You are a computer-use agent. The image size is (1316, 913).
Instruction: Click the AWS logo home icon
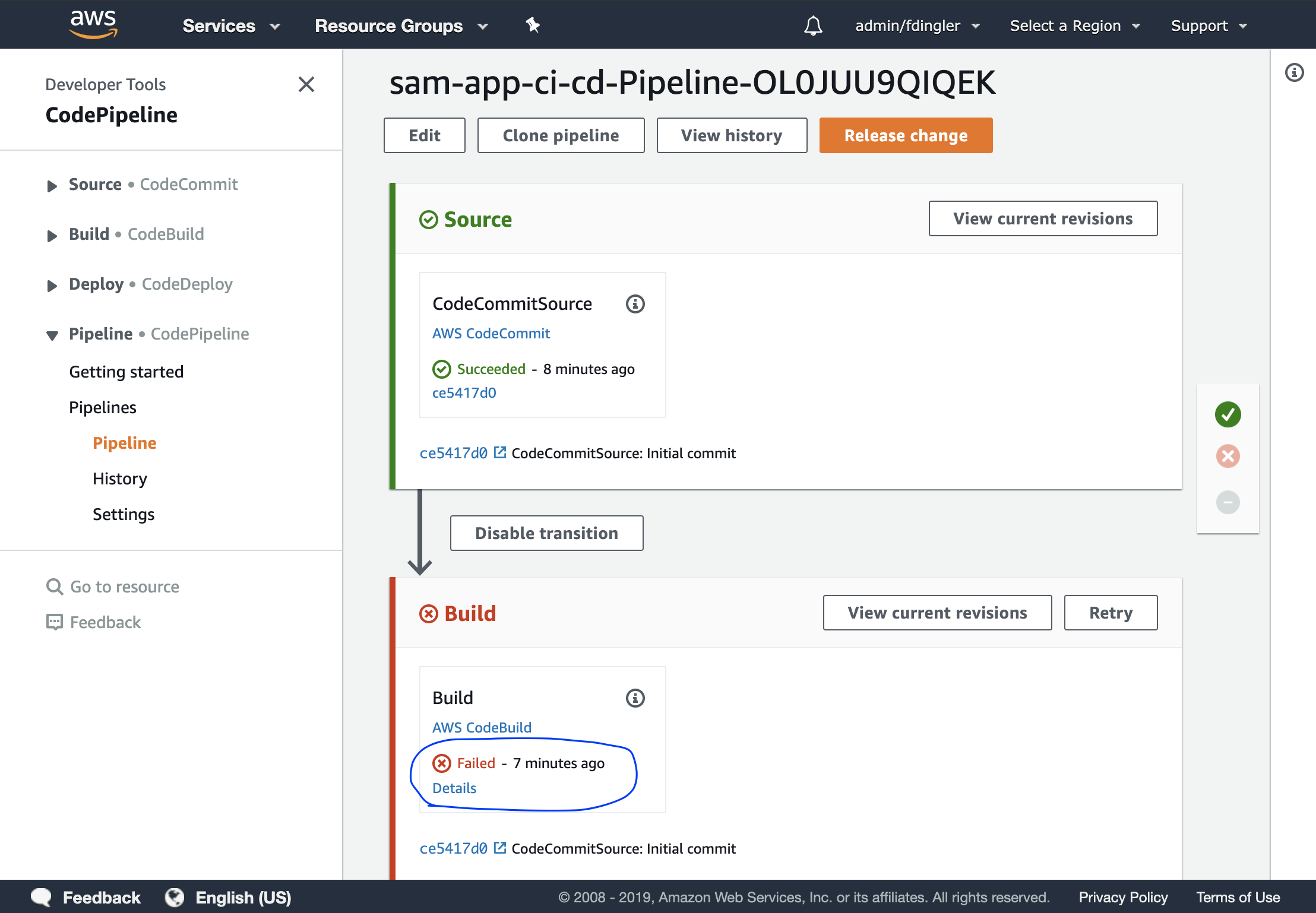pyautogui.click(x=93, y=24)
